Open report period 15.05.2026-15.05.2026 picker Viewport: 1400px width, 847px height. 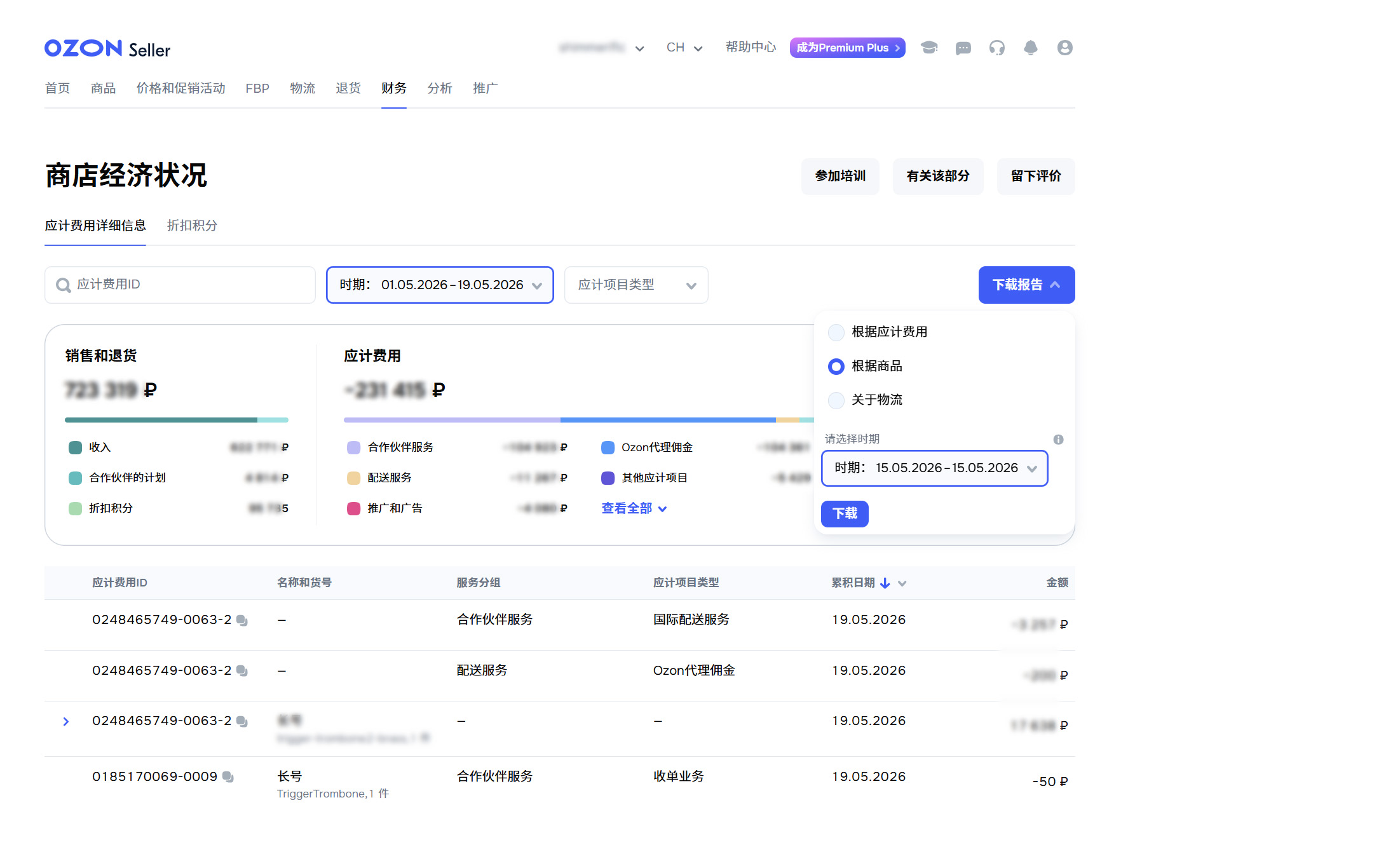pyautogui.click(x=934, y=468)
